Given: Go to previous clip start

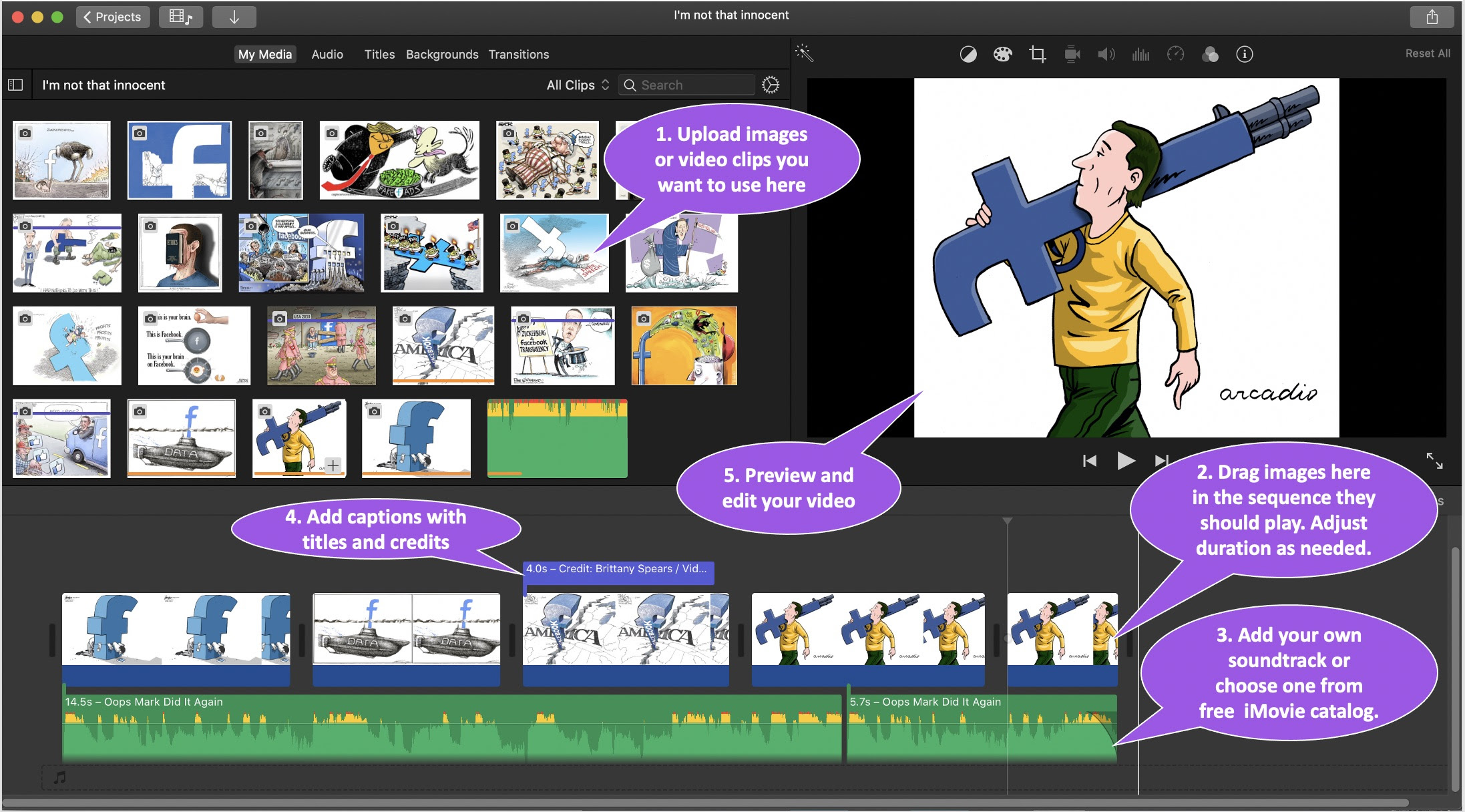Looking at the screenshot, I should click(x=1089, y=461).
